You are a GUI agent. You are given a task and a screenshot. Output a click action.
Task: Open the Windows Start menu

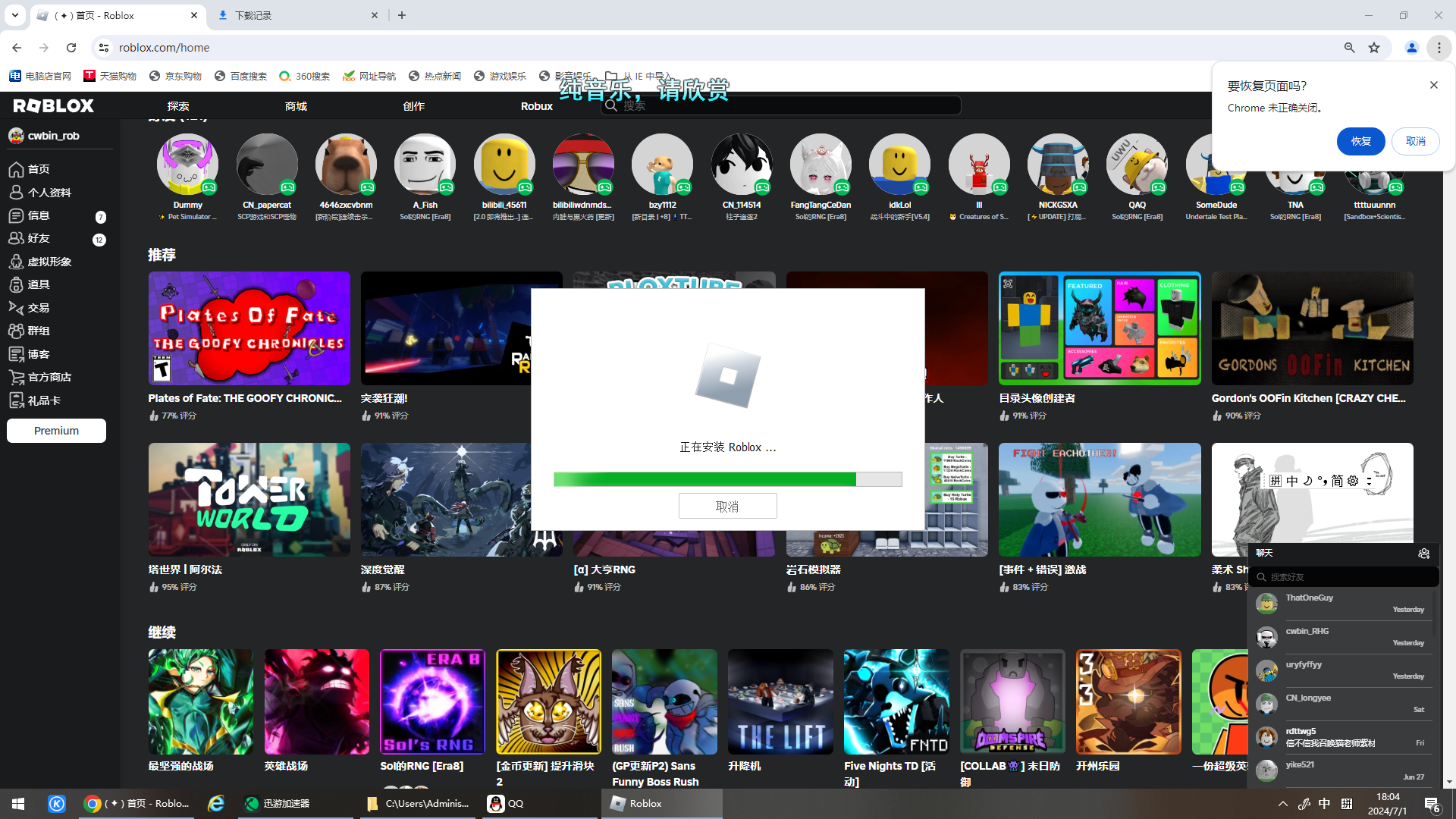(18, 804)
